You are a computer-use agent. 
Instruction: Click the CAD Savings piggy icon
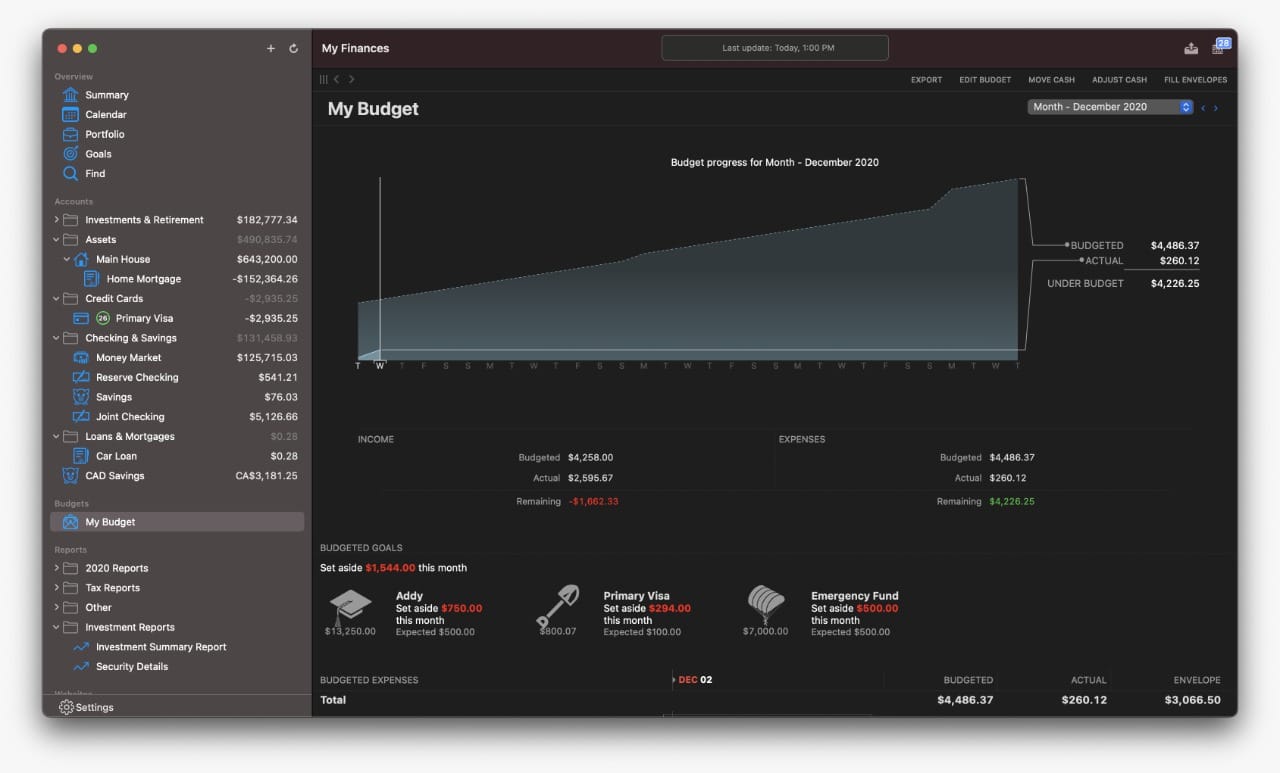(x=70, y=476)
